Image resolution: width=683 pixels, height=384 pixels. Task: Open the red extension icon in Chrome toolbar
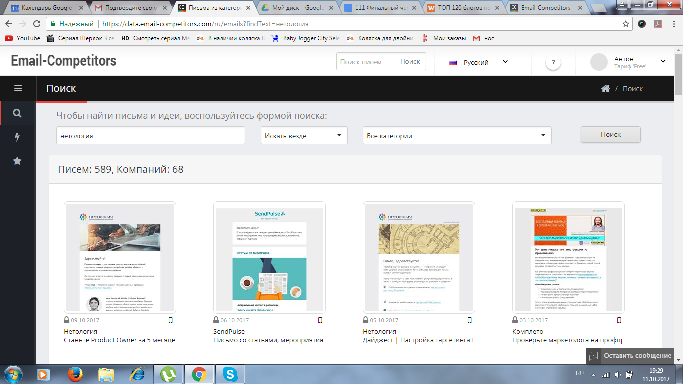pos(658,24)
